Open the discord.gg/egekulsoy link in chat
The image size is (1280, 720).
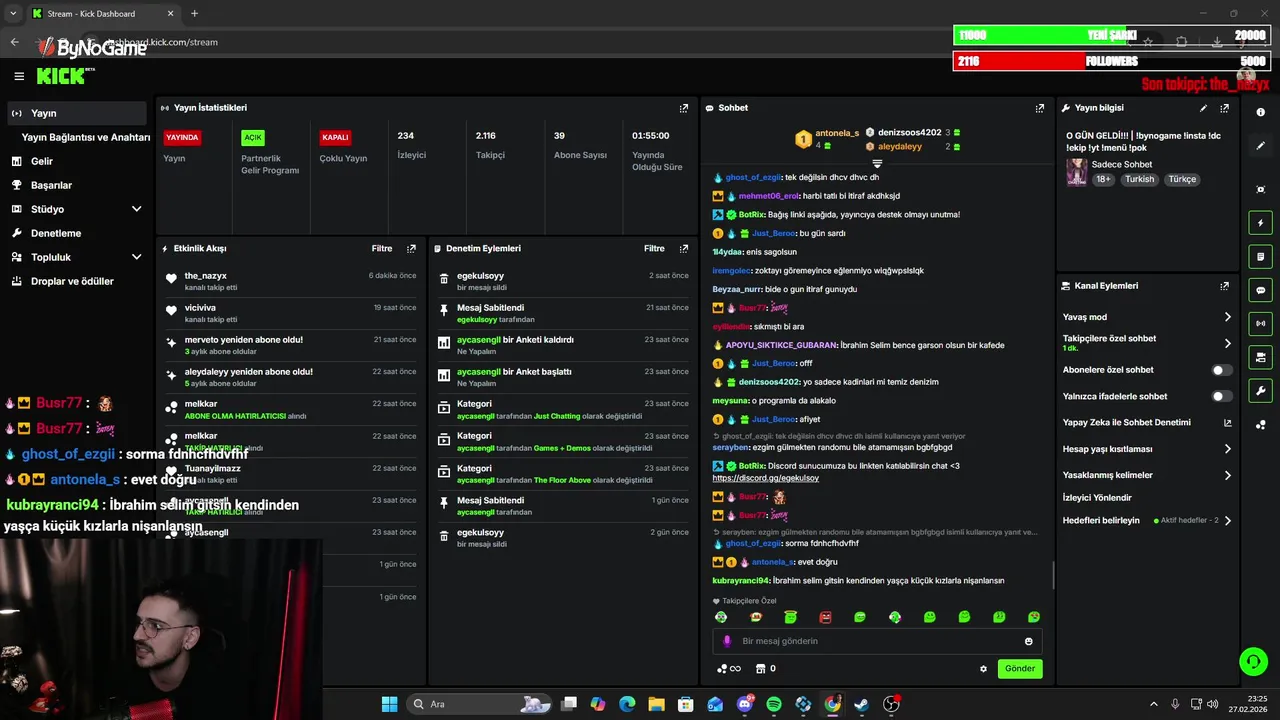click(765, 478)
